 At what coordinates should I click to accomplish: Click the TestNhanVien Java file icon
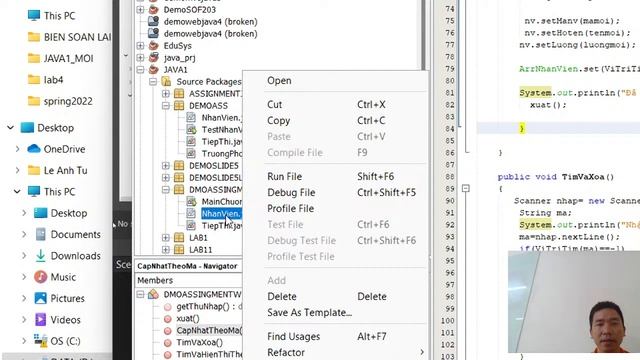point(191,129)
